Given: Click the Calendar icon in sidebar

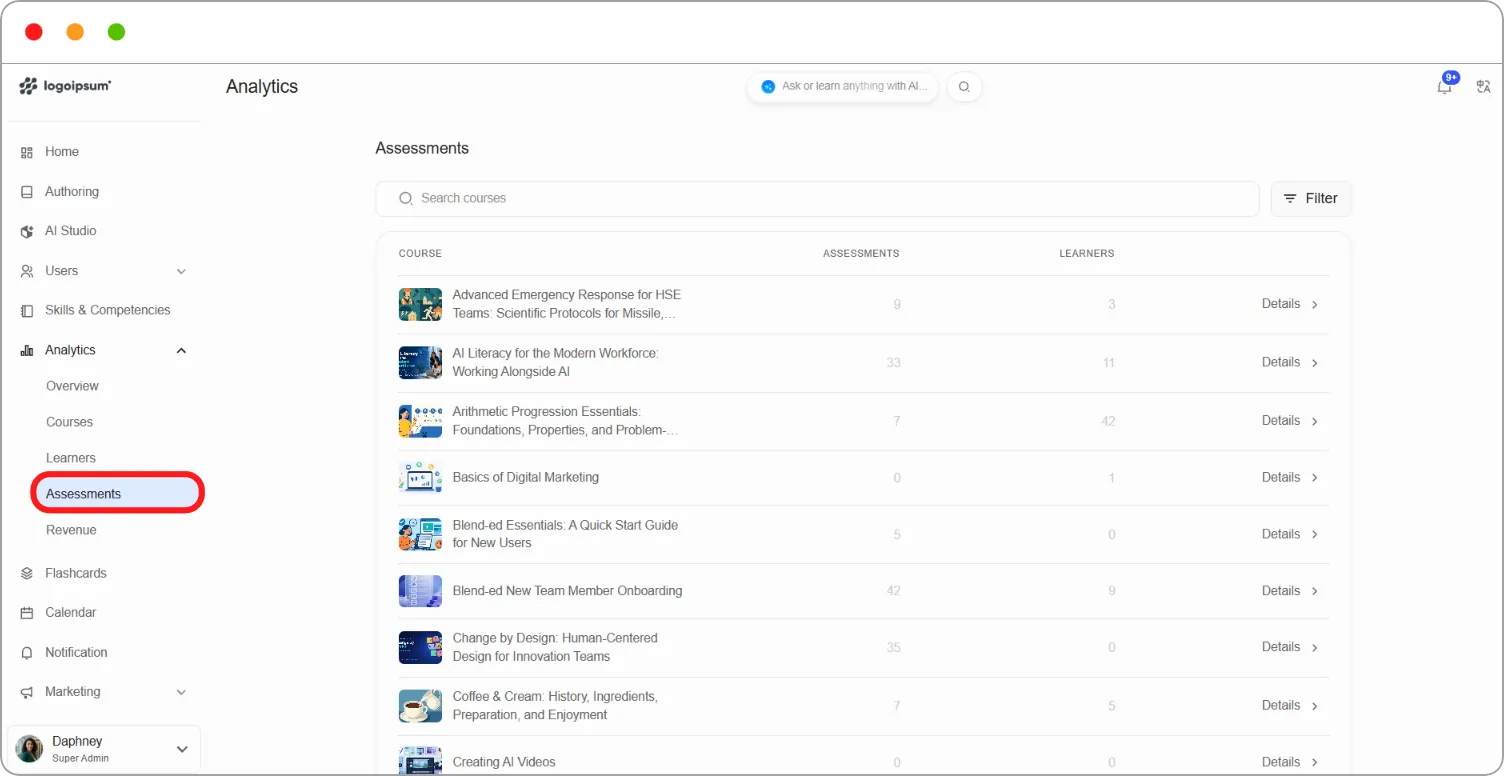Looking at the screenshot, I should click(x=27, y=612).
